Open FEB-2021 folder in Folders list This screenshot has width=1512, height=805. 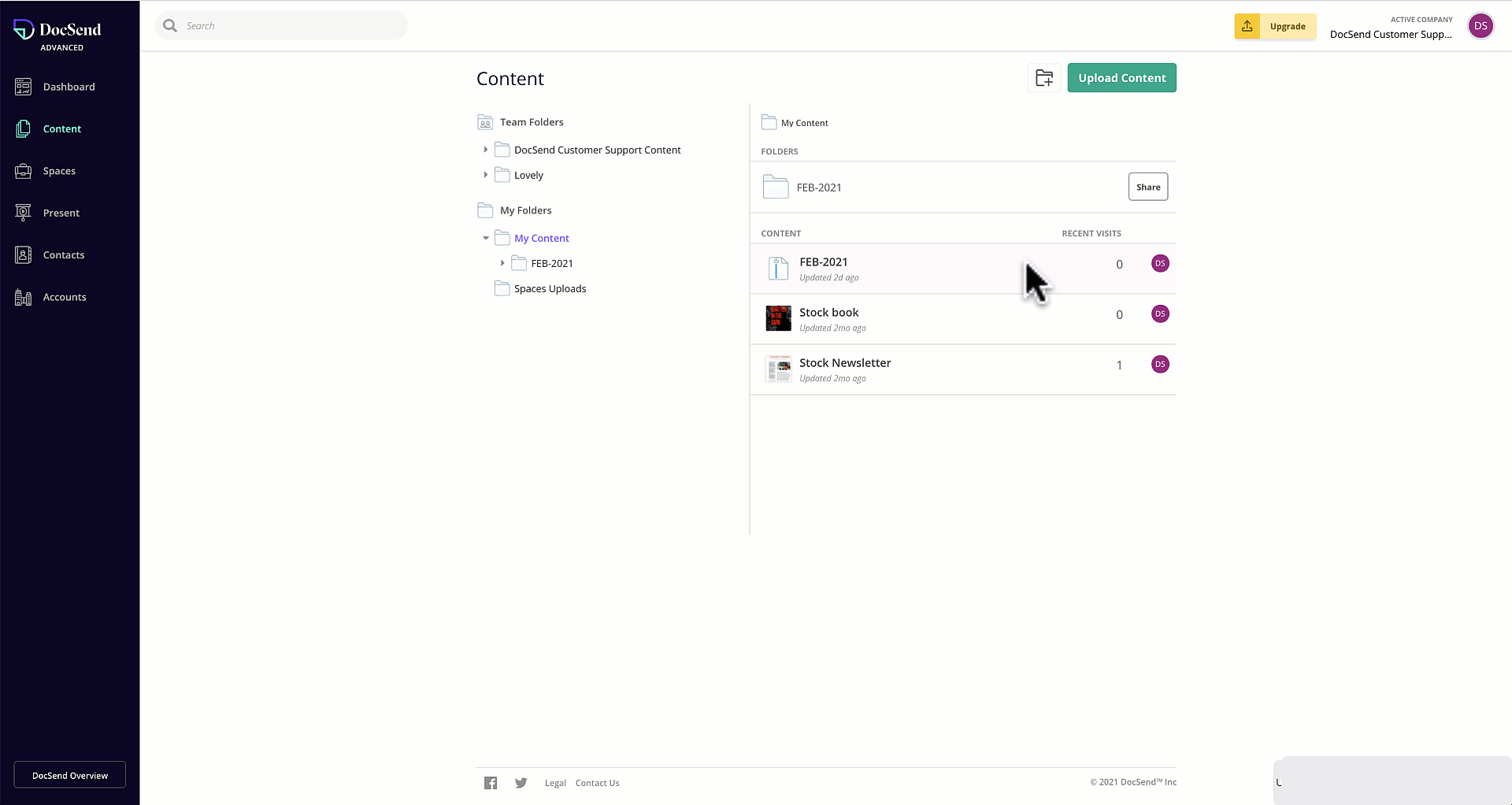pyautogui.click(x=819, y=187)
